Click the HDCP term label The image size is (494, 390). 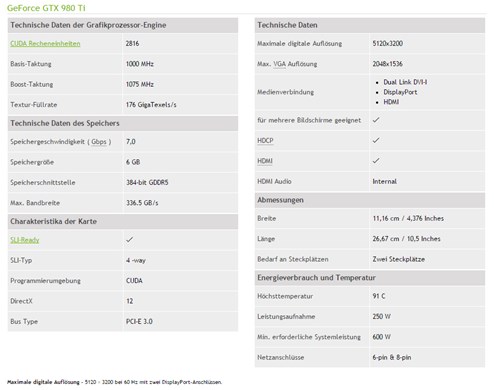[265, 140]
